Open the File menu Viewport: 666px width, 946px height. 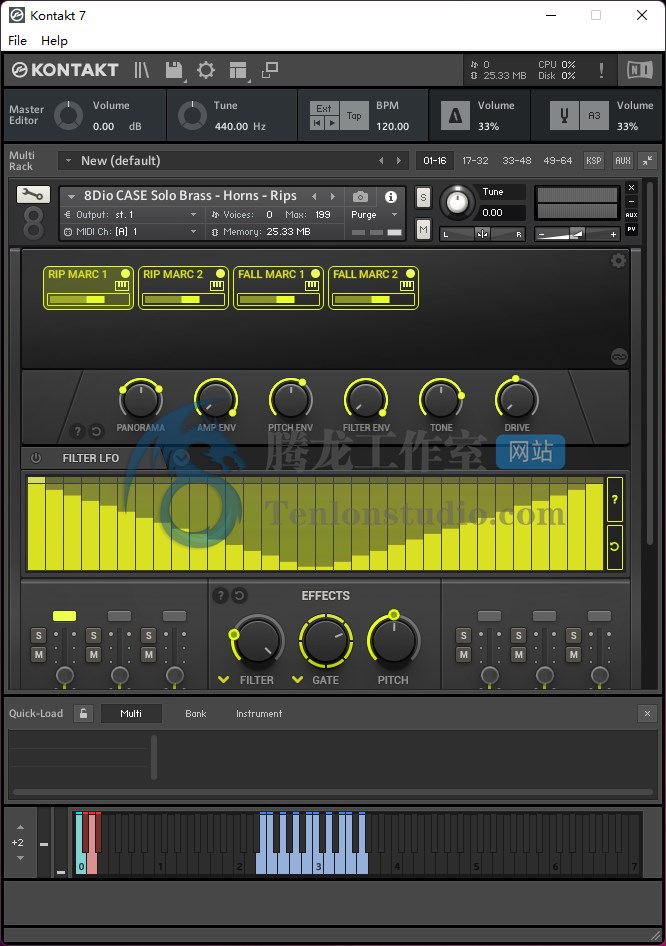(x=17, y=40)
